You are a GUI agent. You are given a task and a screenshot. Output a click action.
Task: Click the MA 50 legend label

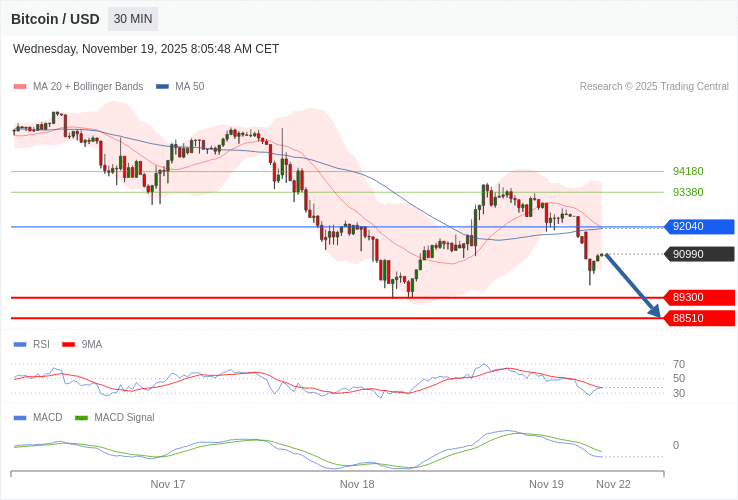pos(190,87)
